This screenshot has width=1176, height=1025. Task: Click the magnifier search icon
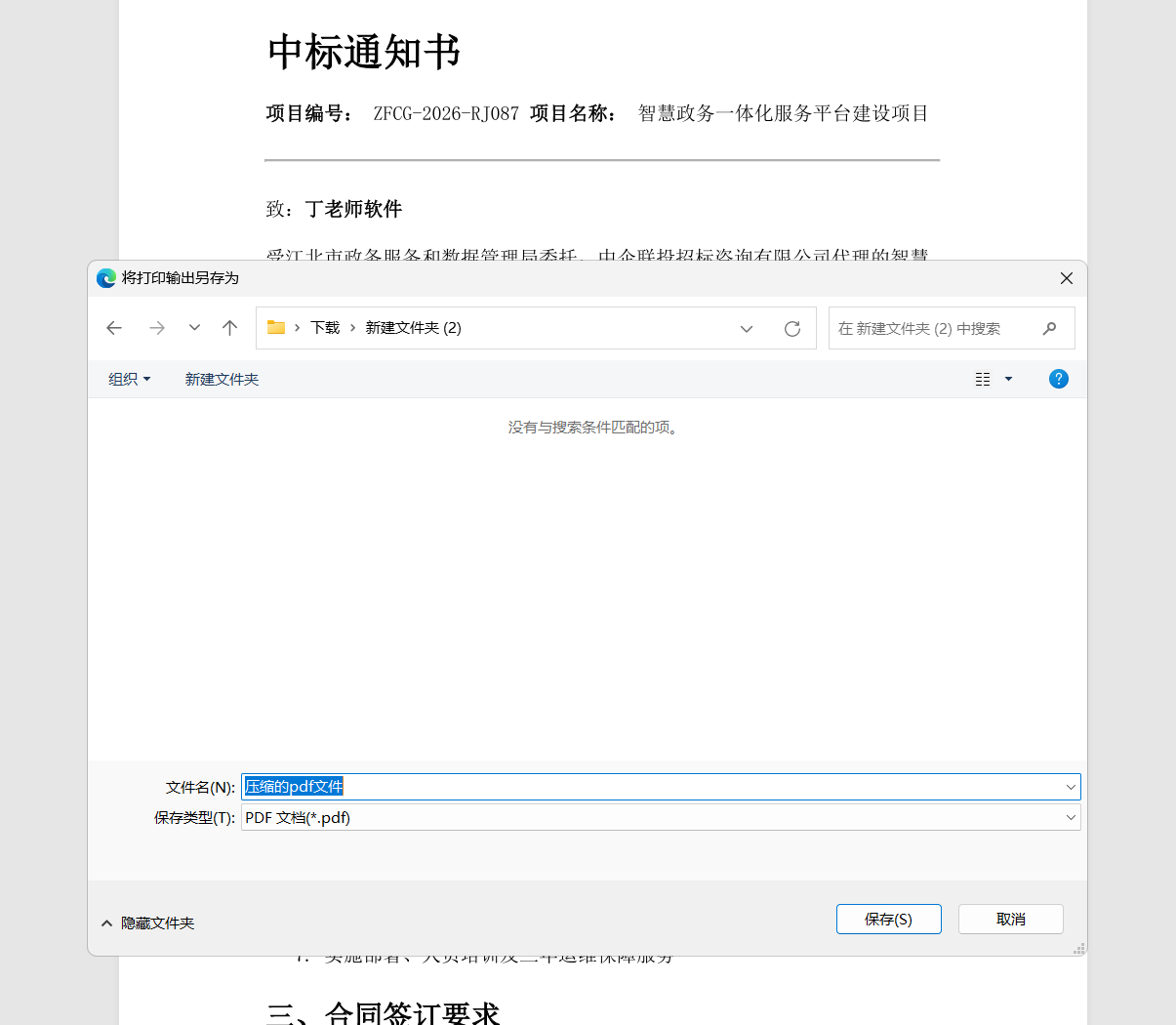coord(1050,328)
